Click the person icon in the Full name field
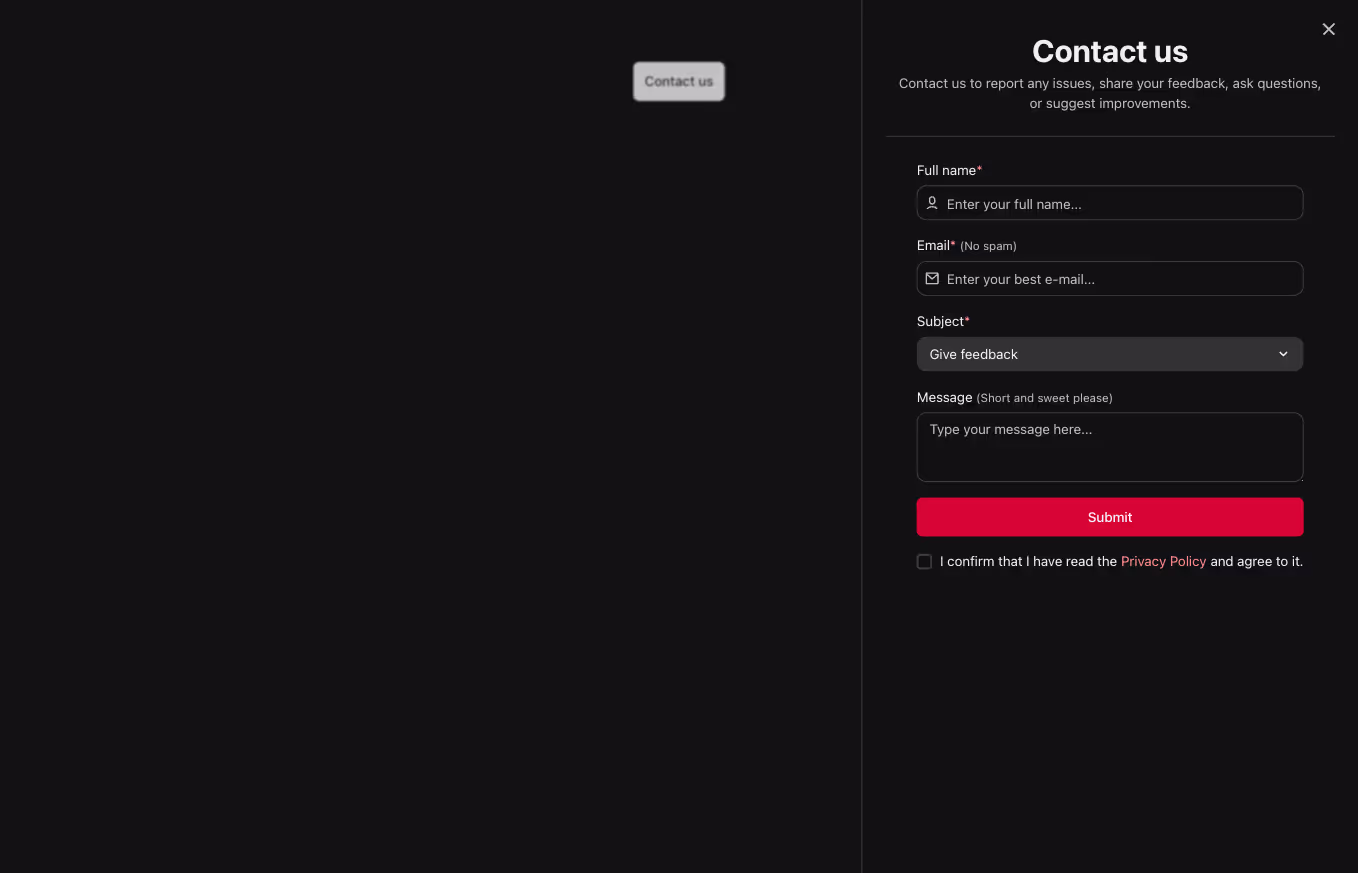The image size is (1358, 873). click(932, 203)
